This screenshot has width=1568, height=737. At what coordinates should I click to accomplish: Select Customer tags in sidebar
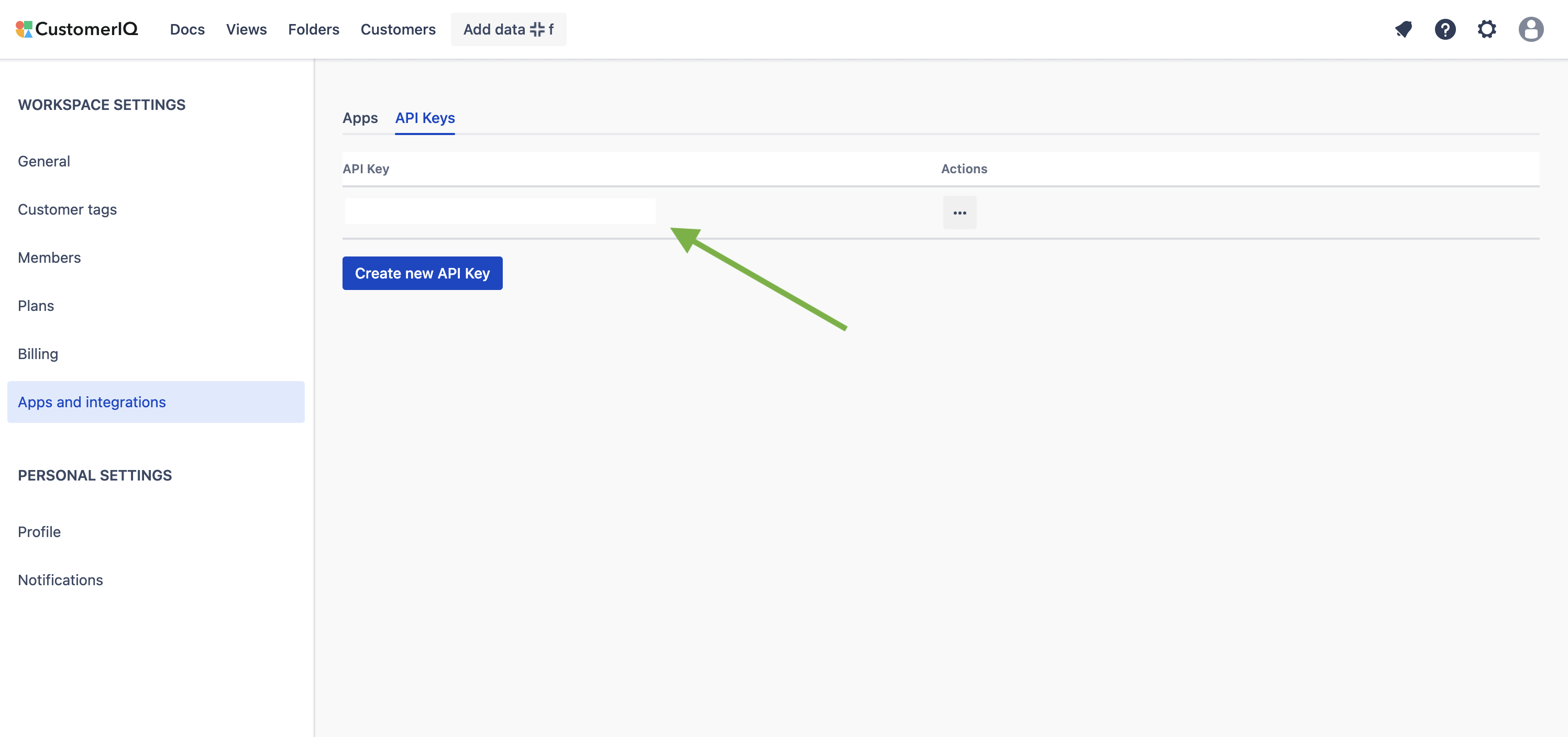tap(67, 209)
